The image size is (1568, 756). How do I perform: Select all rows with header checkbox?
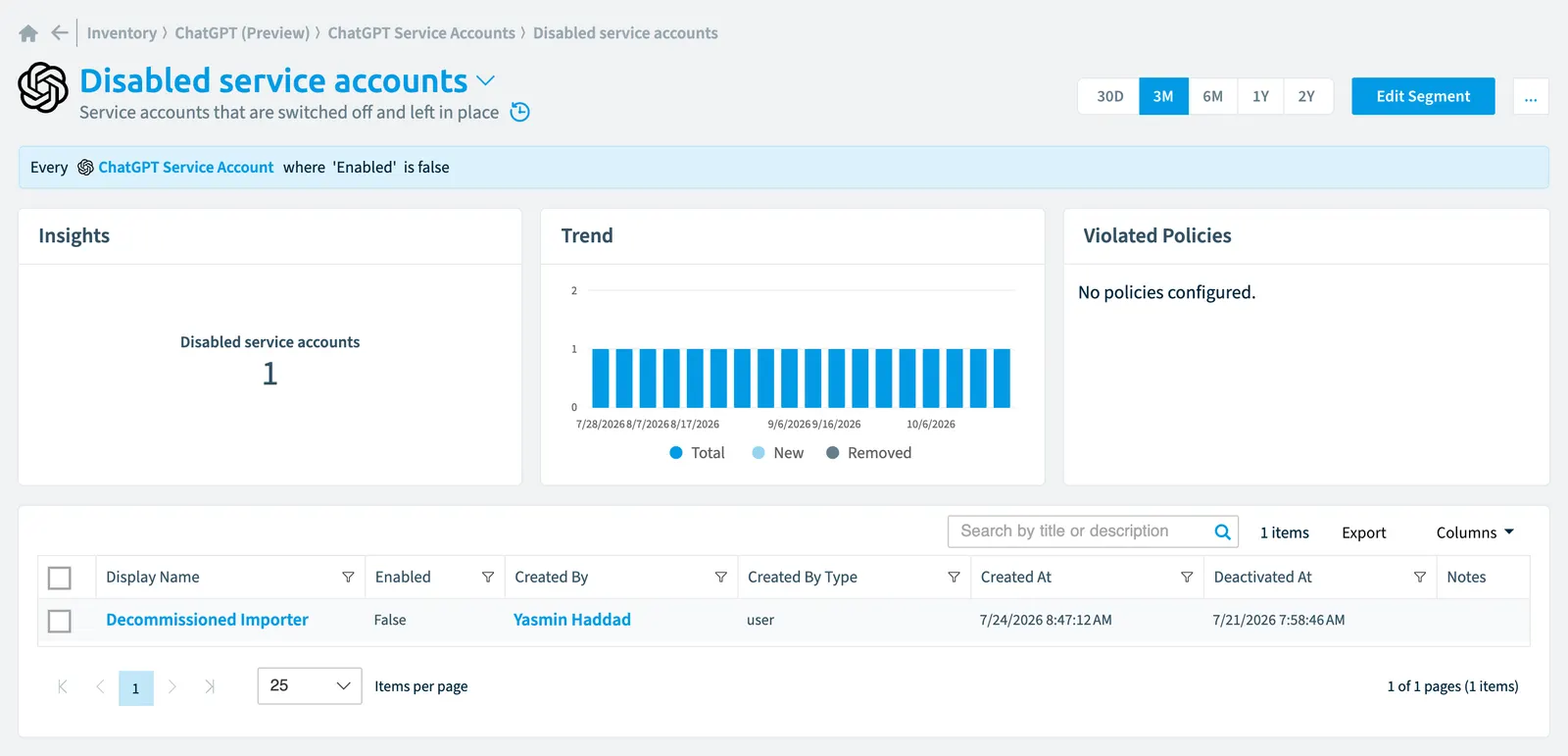click(x=60, y=579)
